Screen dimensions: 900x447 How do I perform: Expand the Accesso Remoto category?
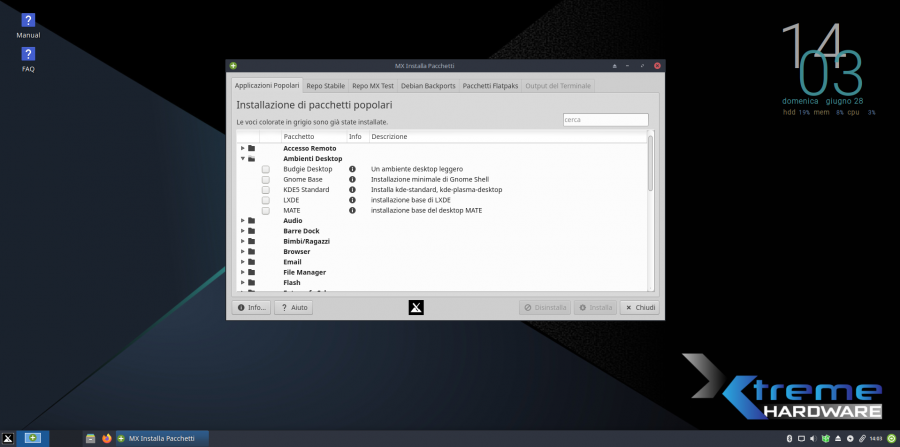[242, 148]
